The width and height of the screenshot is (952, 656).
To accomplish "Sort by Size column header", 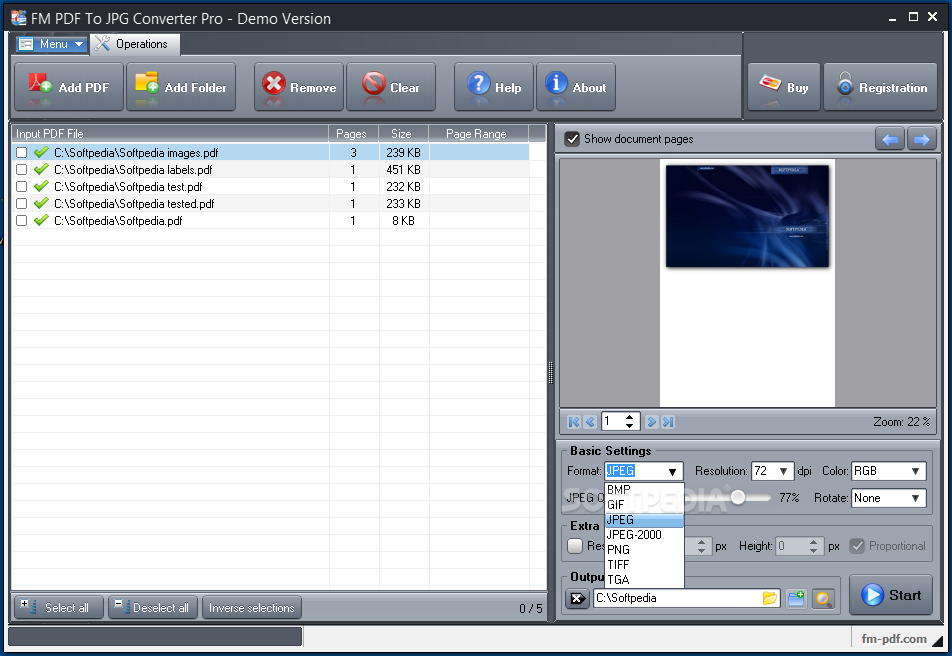I will pos(403,134).
